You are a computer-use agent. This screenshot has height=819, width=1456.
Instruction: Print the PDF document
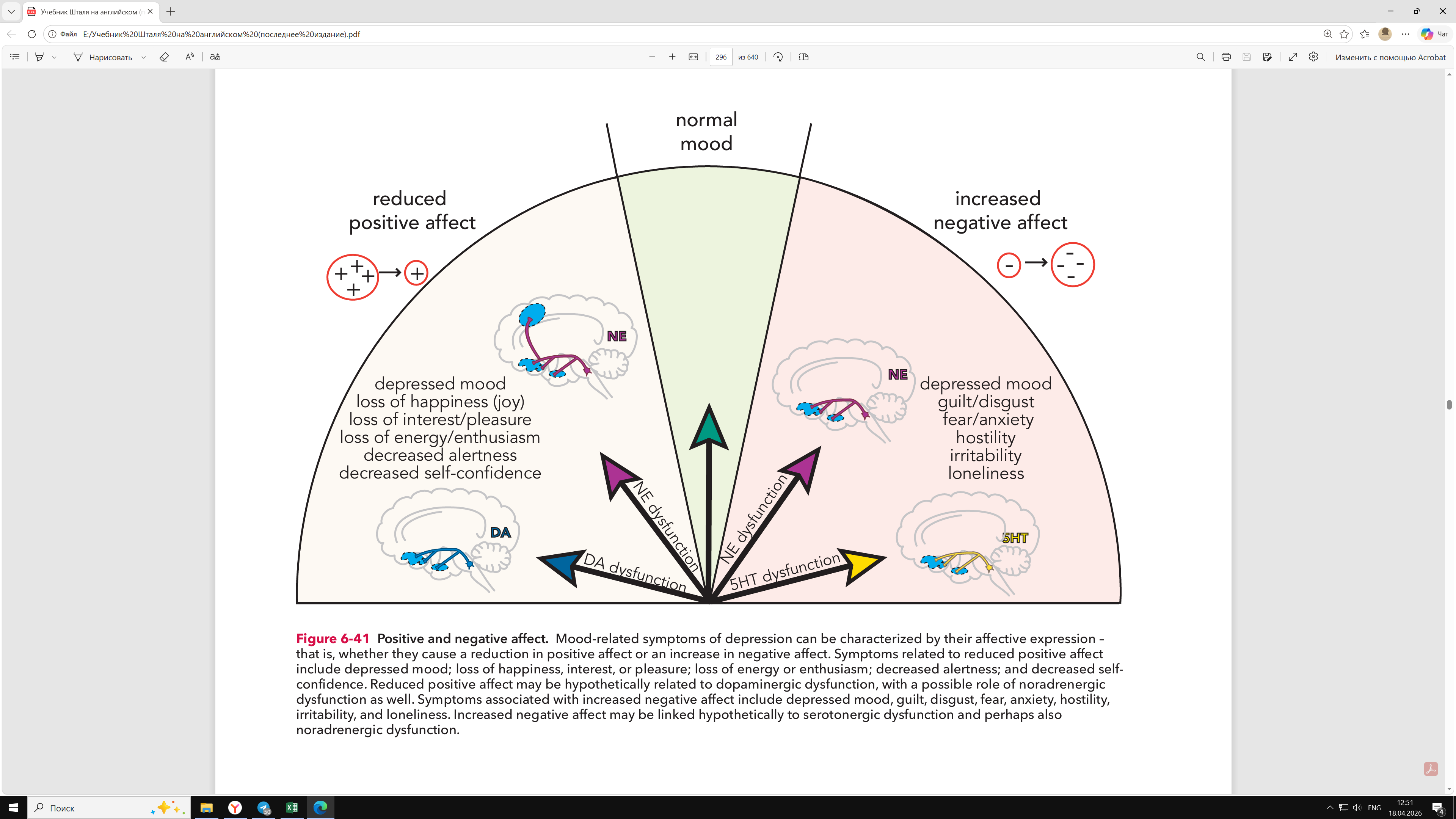pyautogui.click(x=1226, y=57)
